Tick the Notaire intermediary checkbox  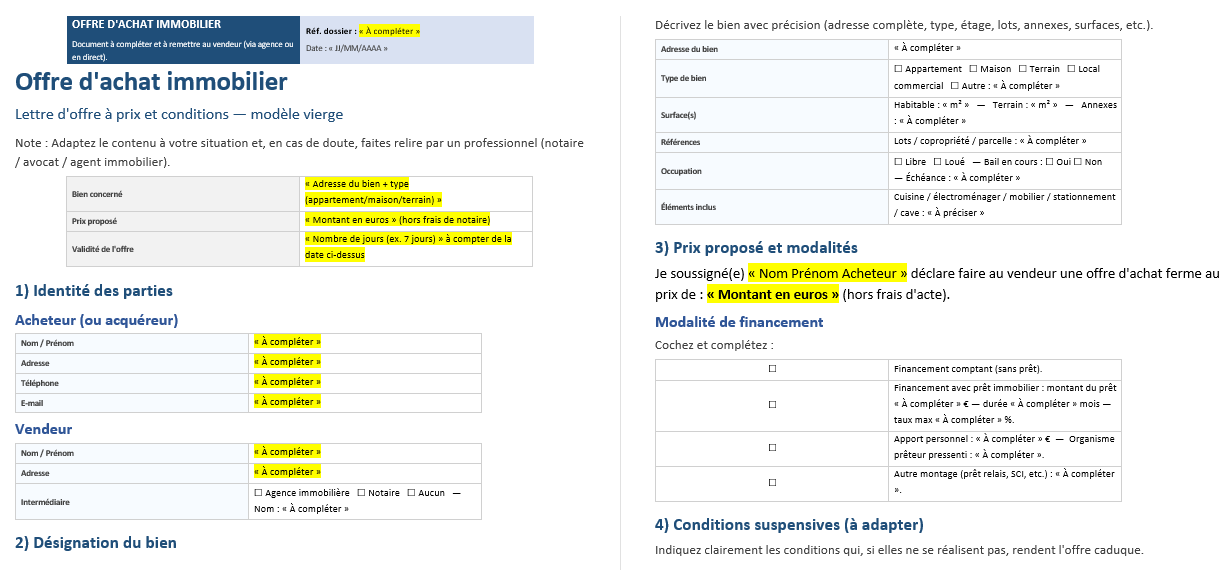[x=361, y=493]
